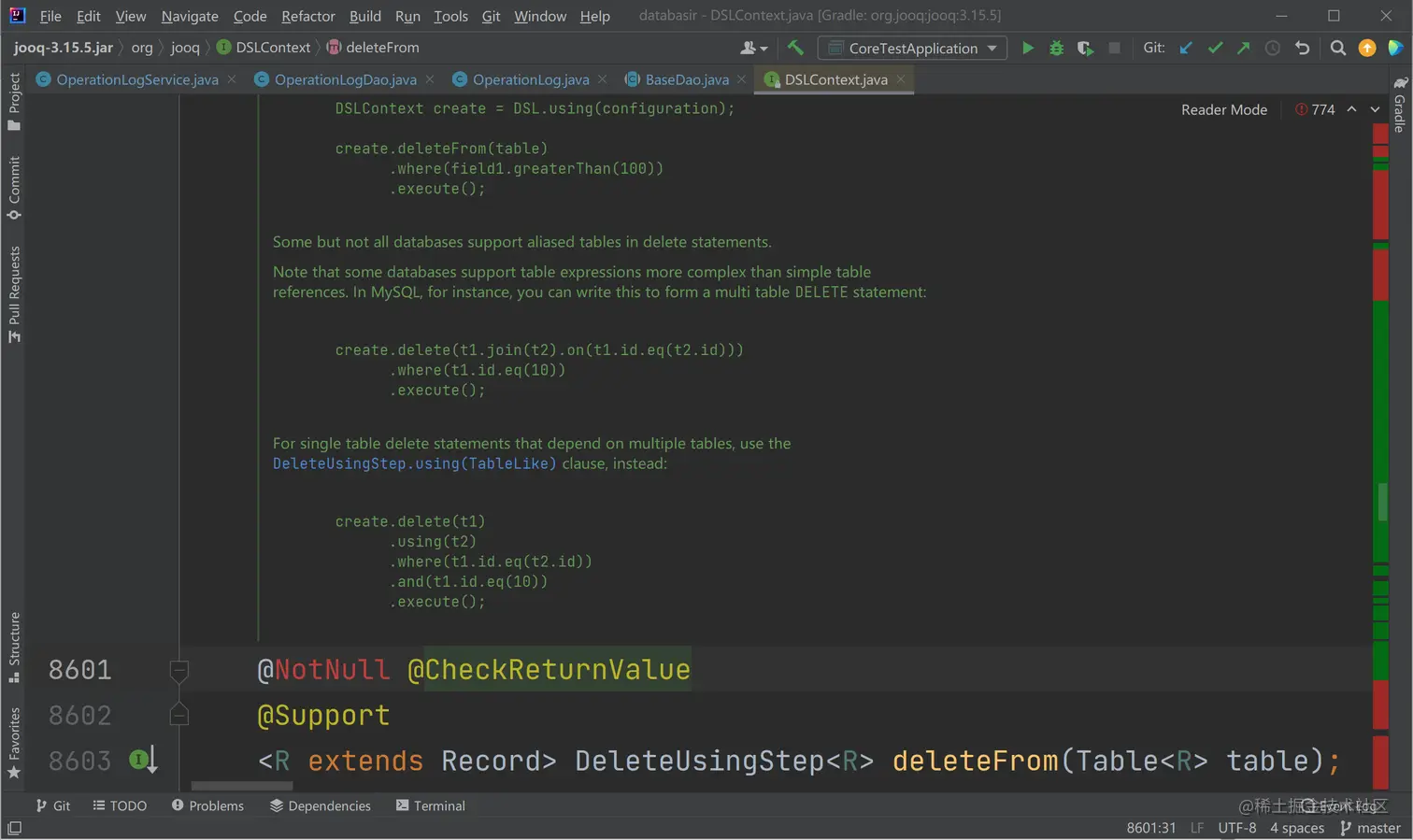The image size is (1413, 840).
Task: Open the CoreTestApplication run configuration dropdown
Action: [912, 48]
